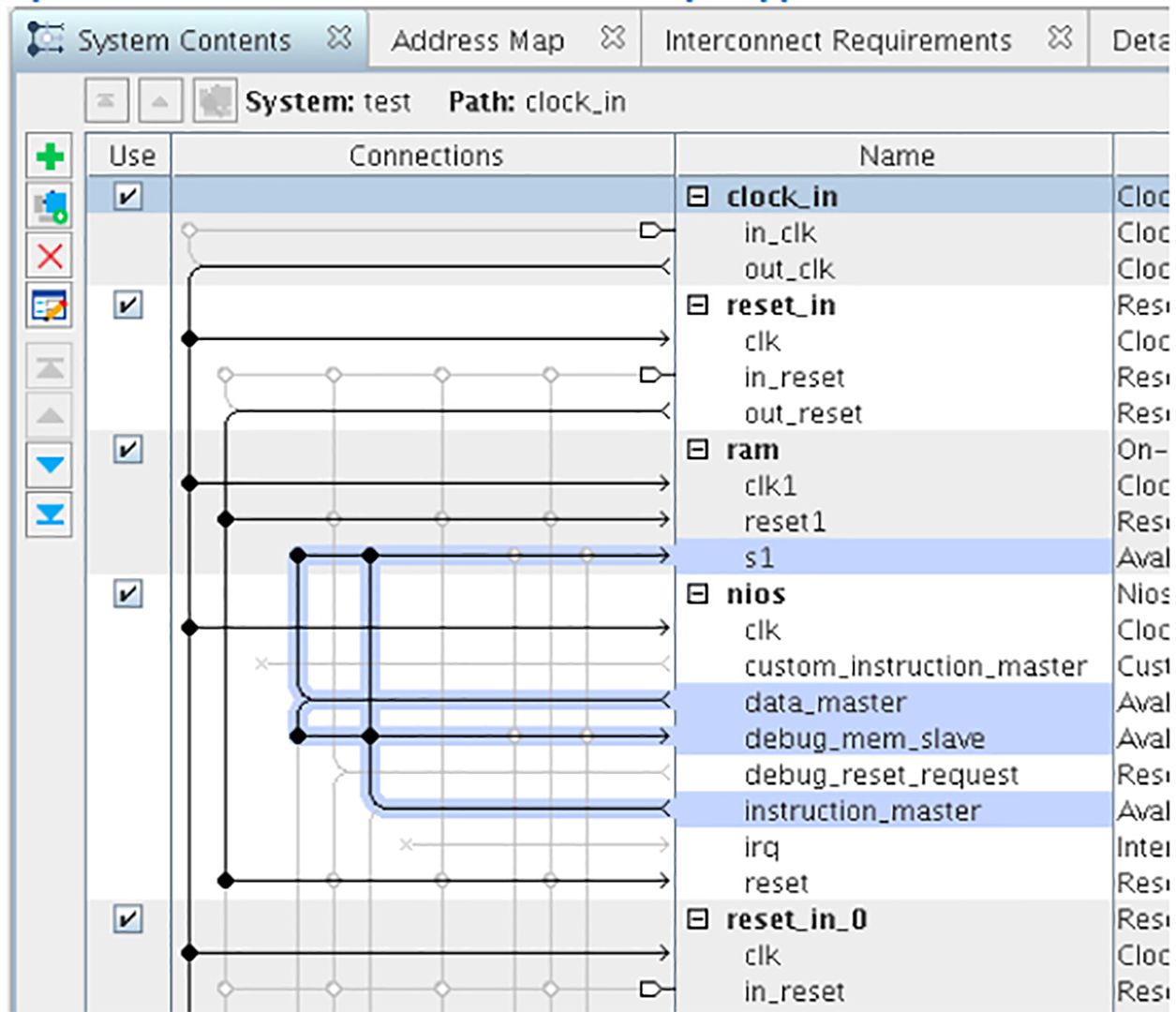Toggle the Use checkbox for nios
Image resolution: width=1176 pixels, height=1012 pixels.
click(127, 594)
